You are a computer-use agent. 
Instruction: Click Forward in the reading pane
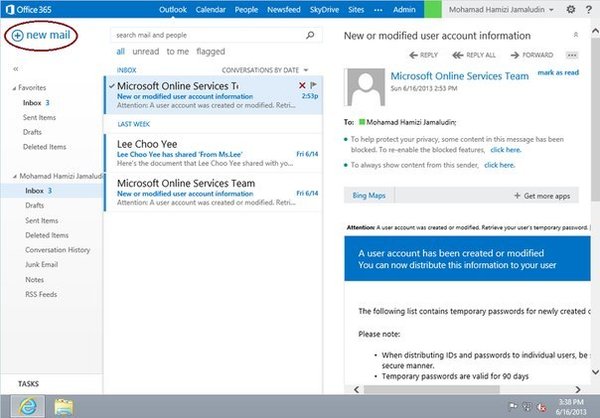pyautogui.click(x=534, y=55)
